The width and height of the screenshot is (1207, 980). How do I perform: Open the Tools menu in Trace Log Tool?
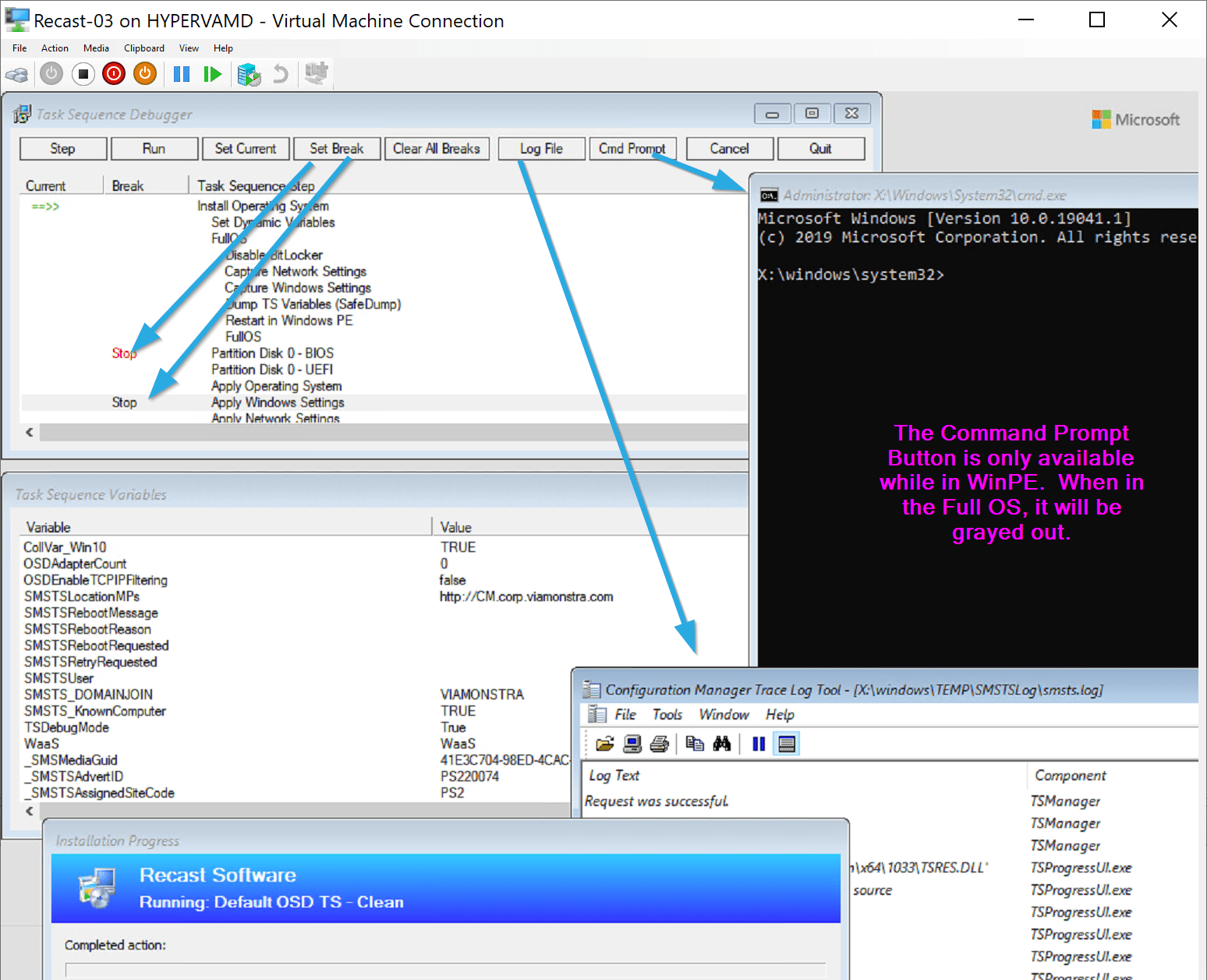click(667, 714)
